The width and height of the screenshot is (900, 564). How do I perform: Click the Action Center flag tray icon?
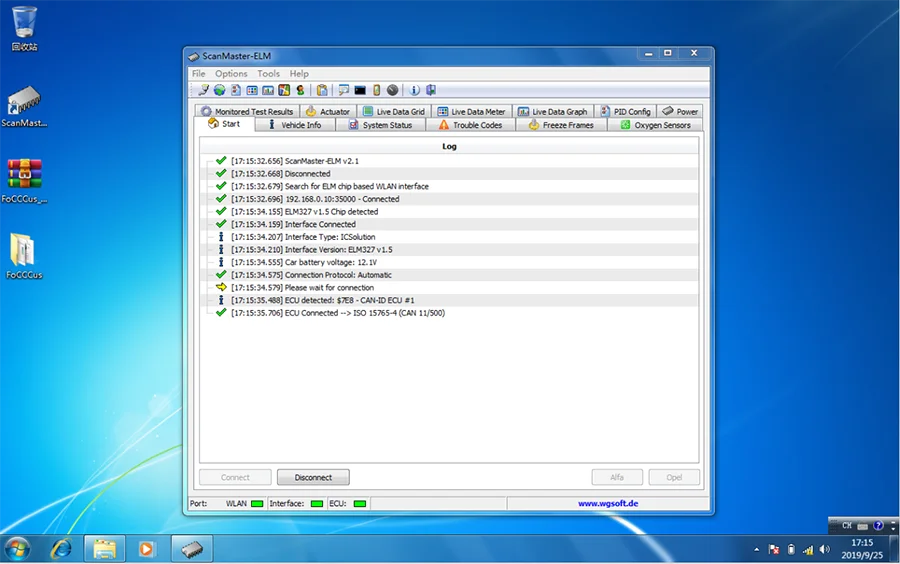coord(774,550)
